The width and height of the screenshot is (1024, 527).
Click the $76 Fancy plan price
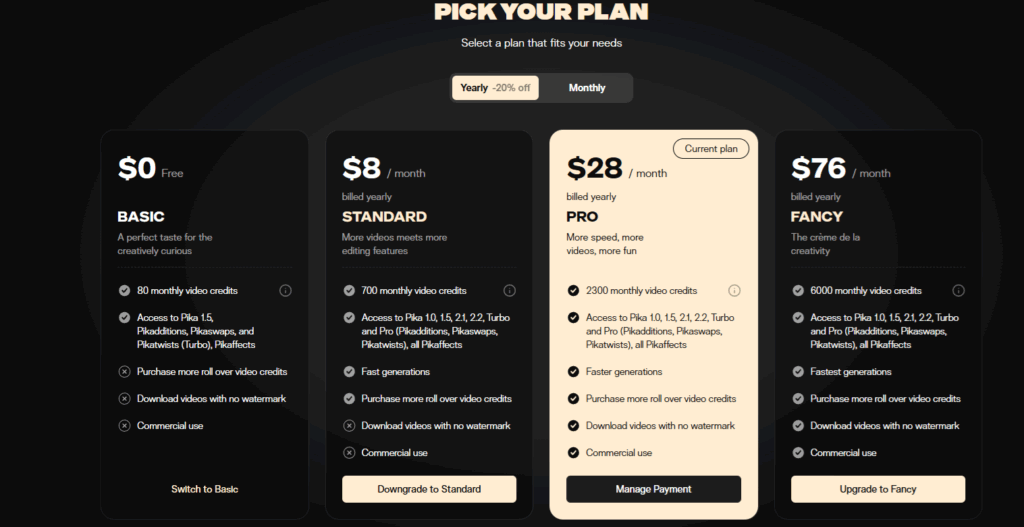tap(818, 168)
